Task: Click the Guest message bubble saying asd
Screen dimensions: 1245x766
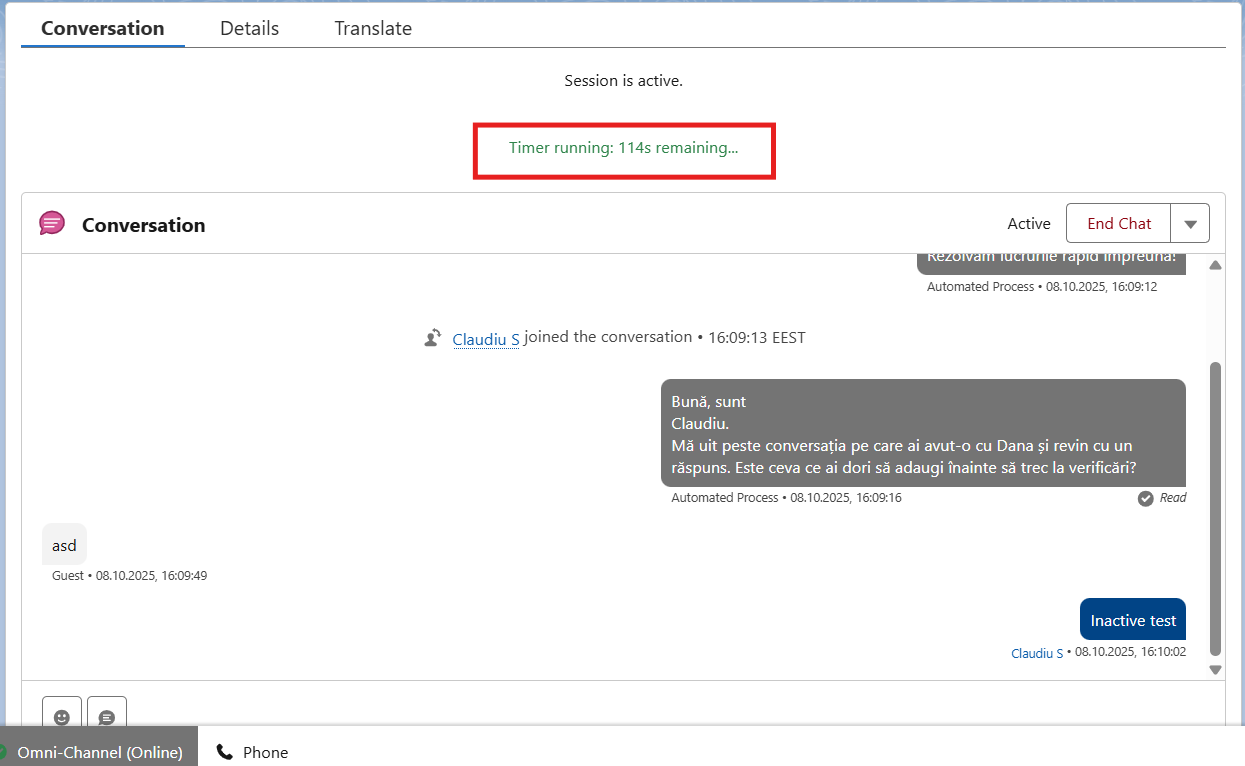Action: [63, 544]
